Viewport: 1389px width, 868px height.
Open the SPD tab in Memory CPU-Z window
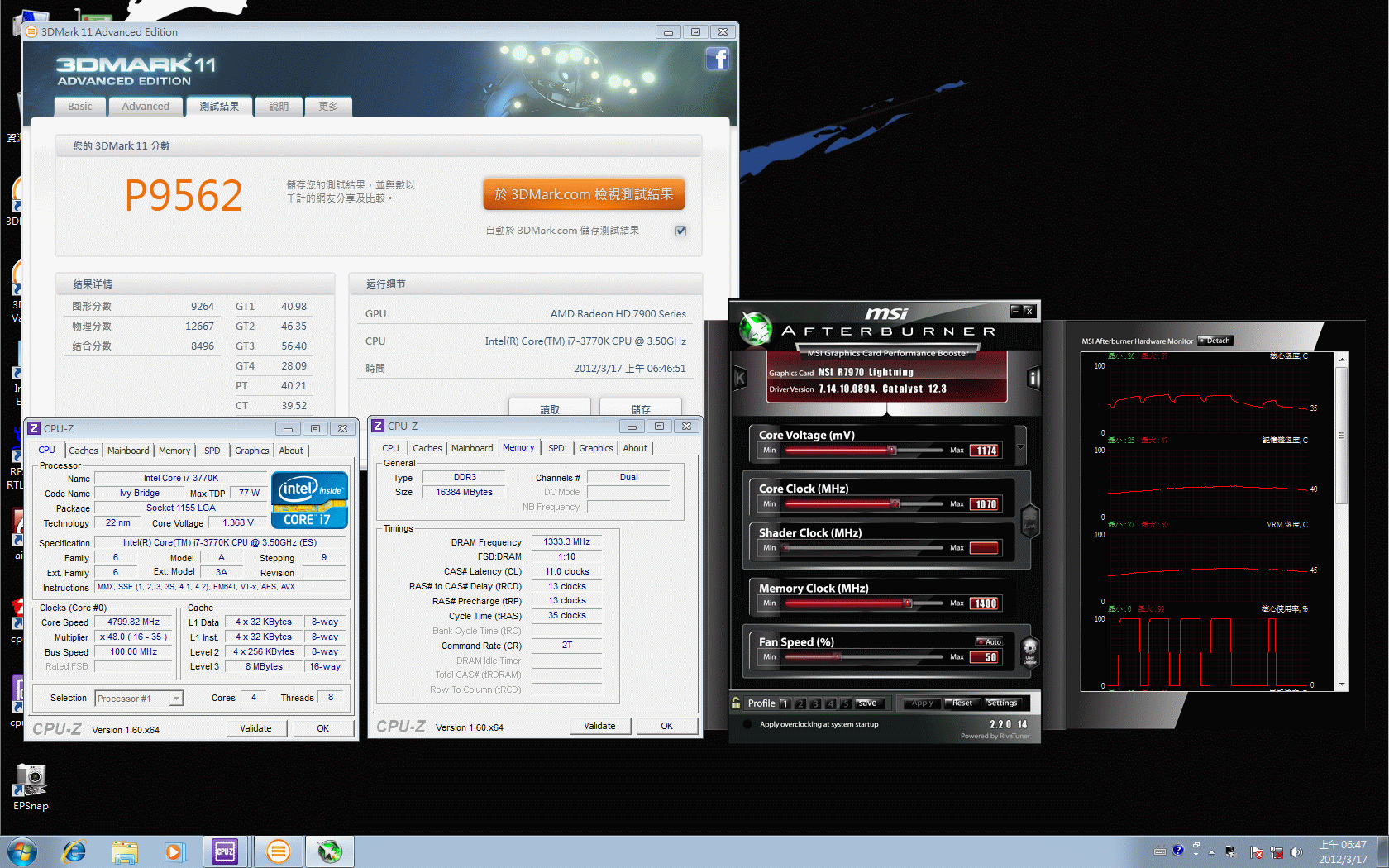tap(556, 448)
